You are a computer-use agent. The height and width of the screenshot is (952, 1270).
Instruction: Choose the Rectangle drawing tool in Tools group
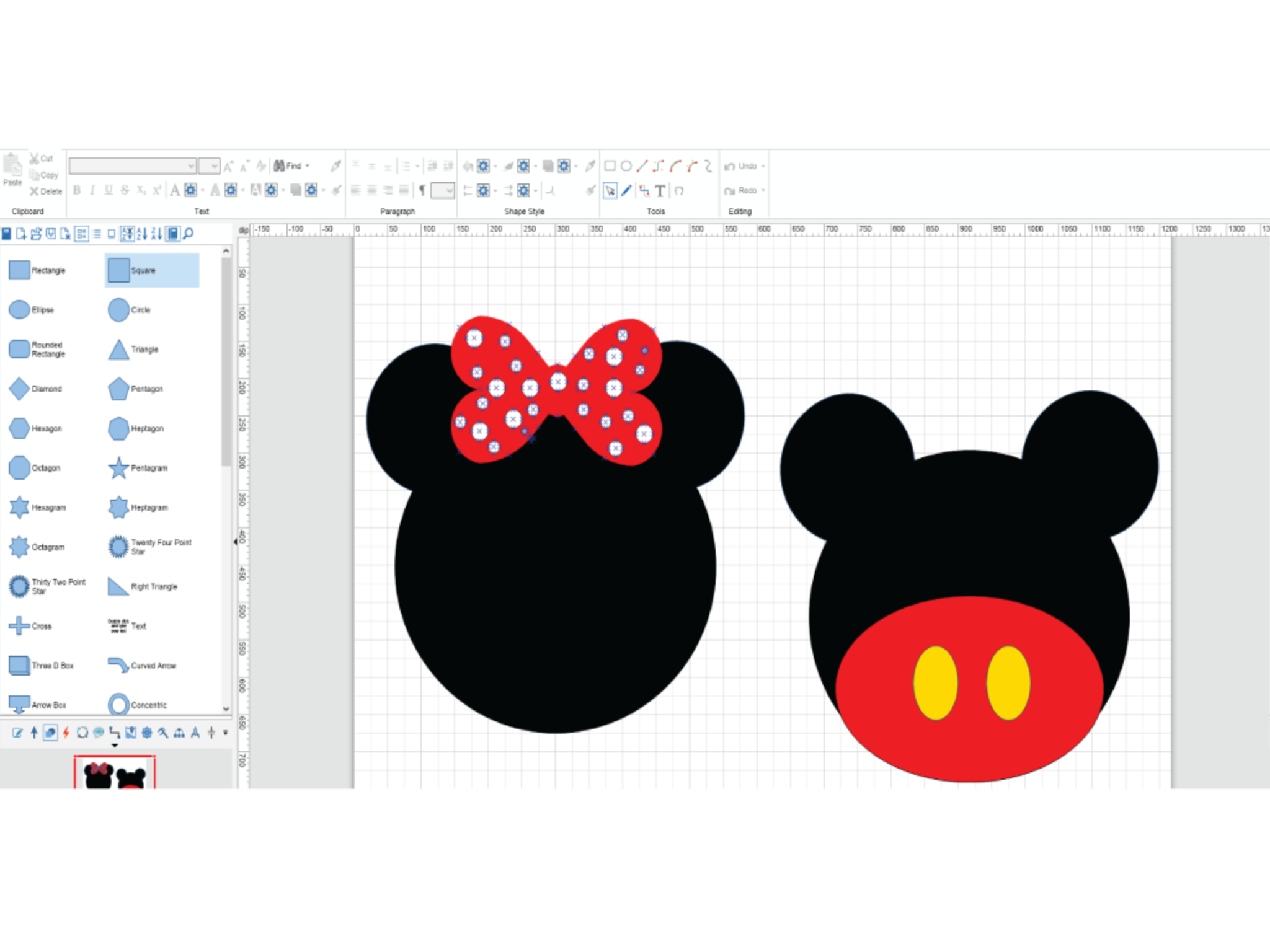coord(610,166)
